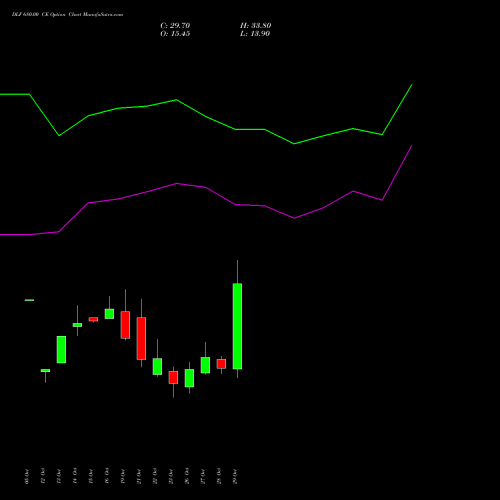Click the green candle for 13 Oct
This screenshot has height=500, width=500.
pos(61,349)
